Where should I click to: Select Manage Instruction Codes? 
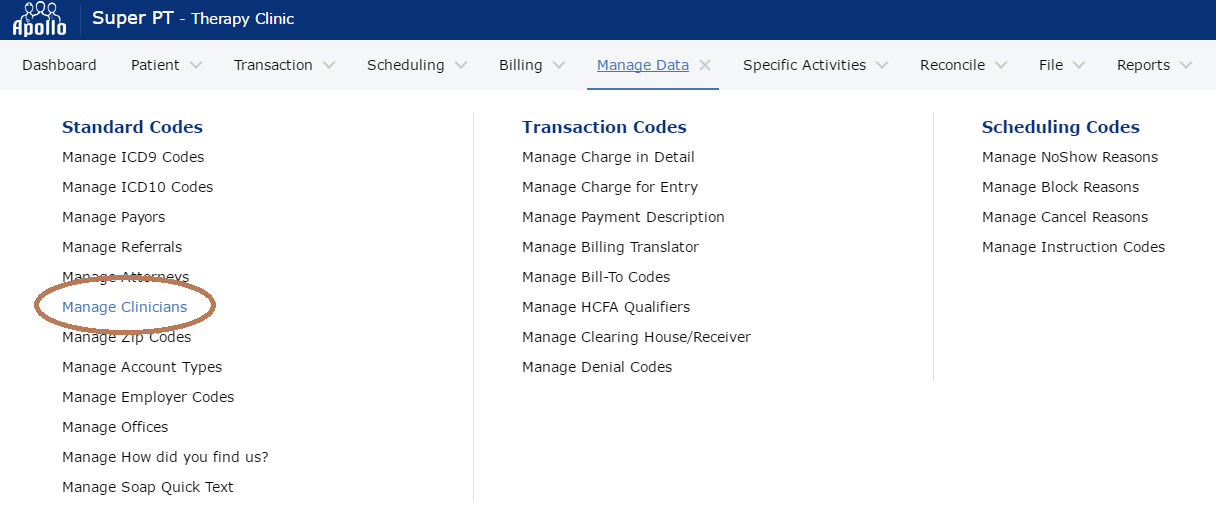[x=1073, y=247]
